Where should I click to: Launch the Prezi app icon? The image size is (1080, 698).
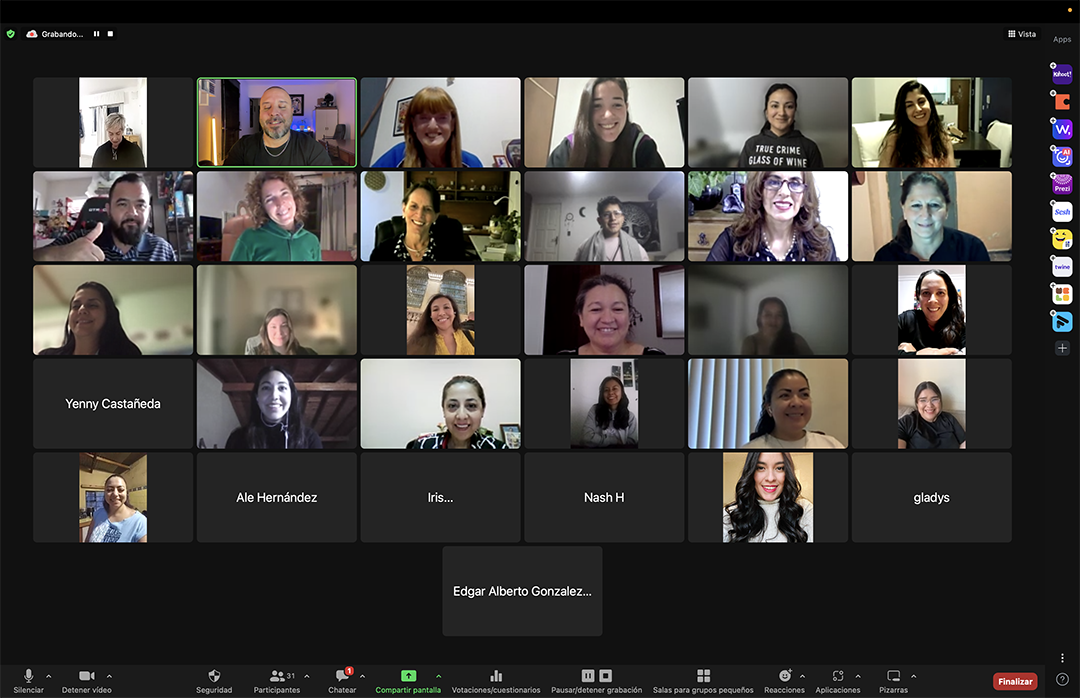coord(1062,184)
